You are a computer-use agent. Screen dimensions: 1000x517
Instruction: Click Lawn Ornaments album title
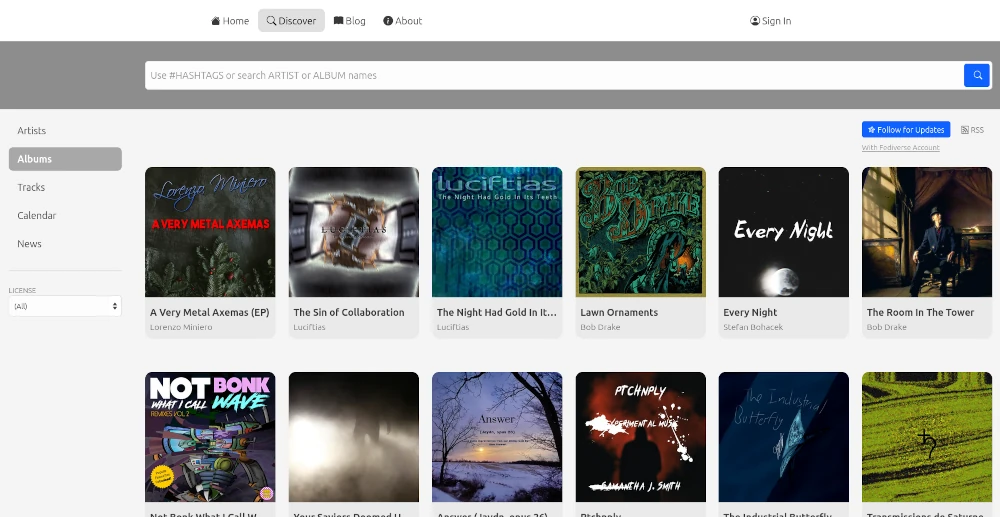coord(619,312)
